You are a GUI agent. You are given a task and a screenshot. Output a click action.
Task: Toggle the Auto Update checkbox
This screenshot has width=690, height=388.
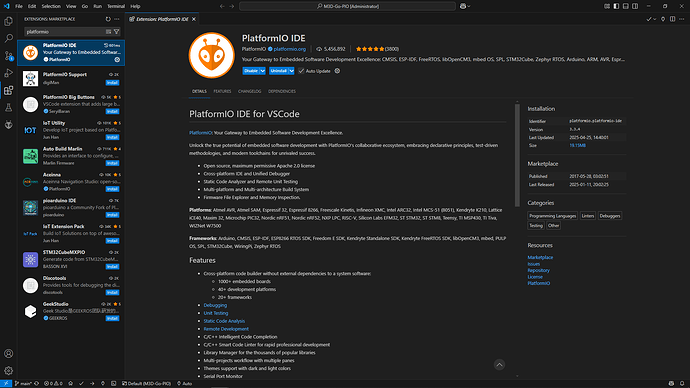pyautogui.click(x=301, y=71)
